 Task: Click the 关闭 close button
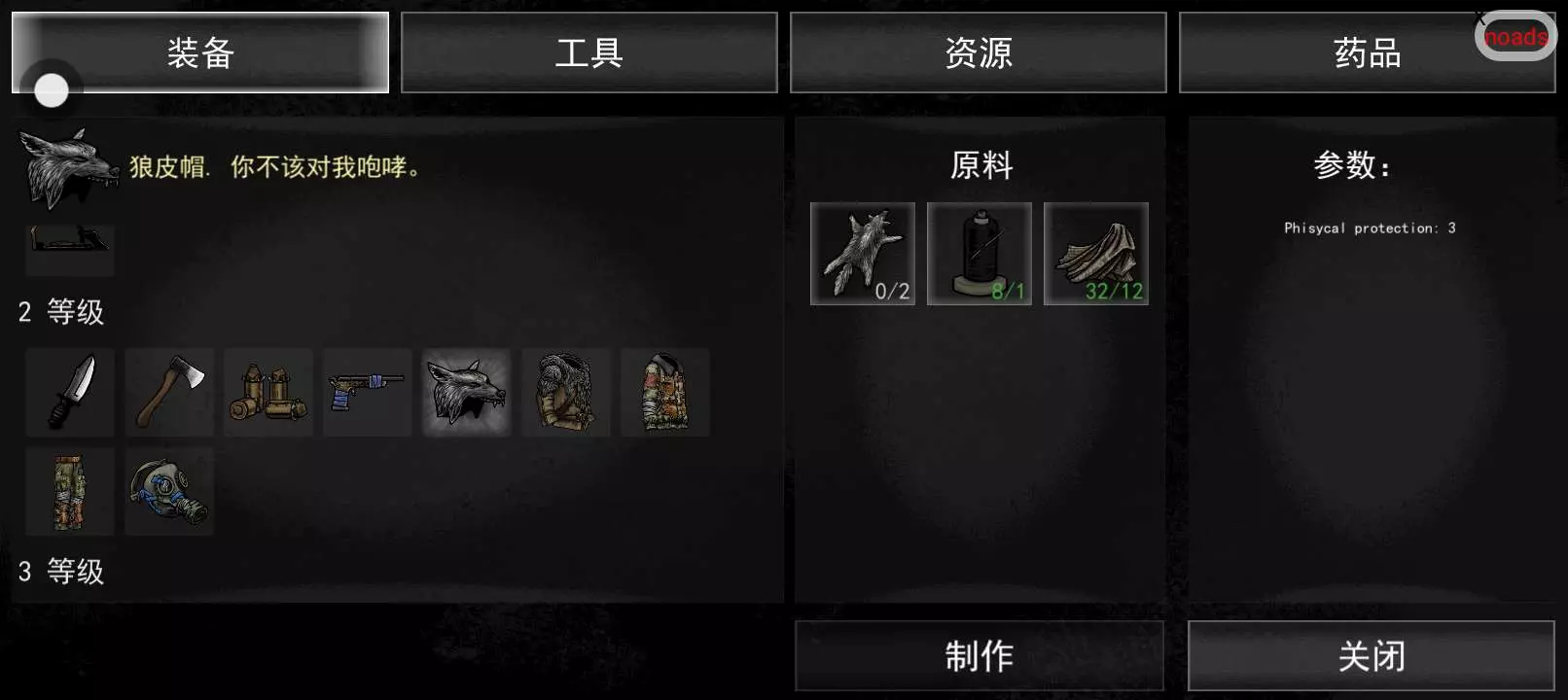1372,656
